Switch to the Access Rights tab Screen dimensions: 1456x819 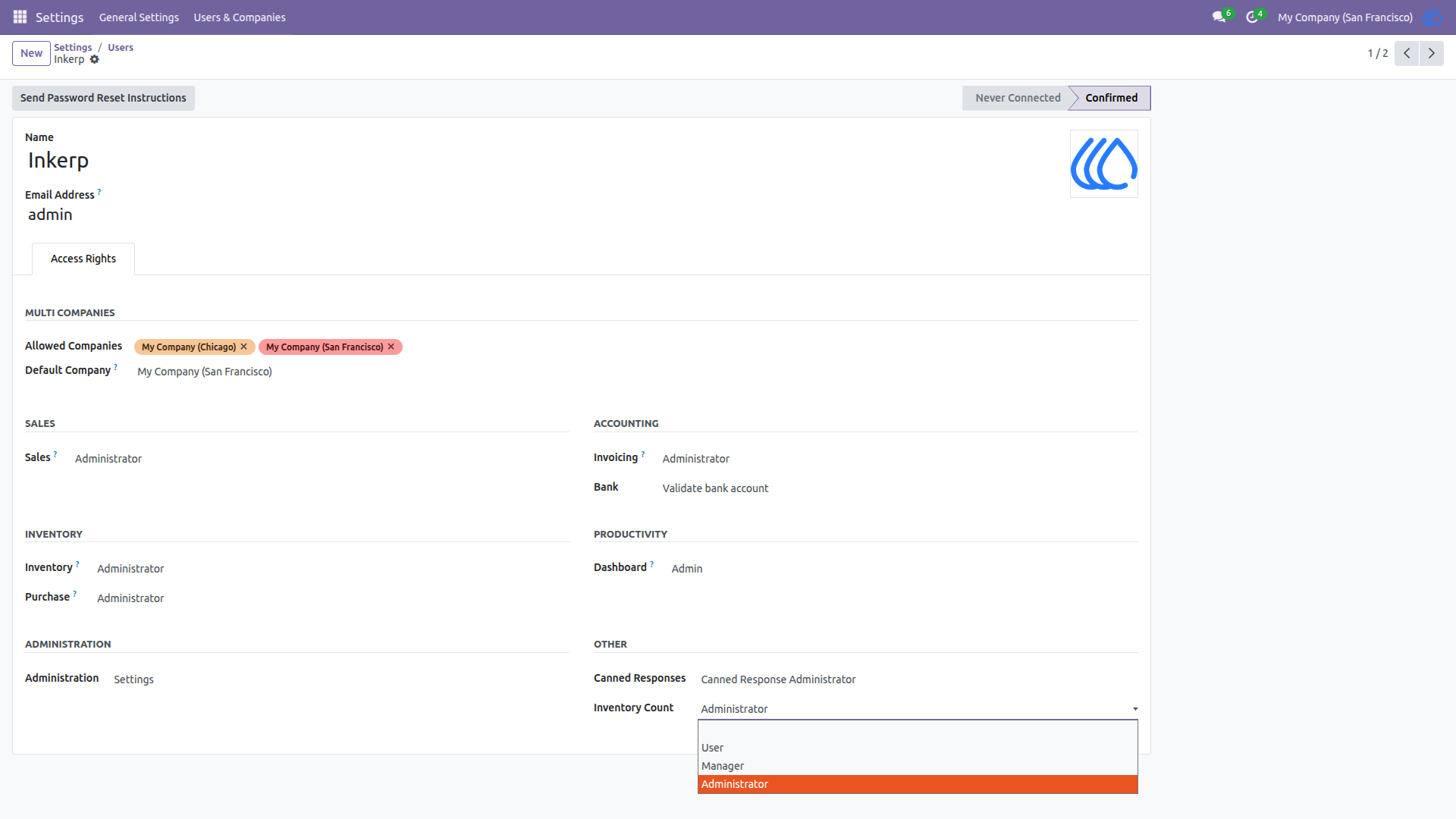(83, 259)
